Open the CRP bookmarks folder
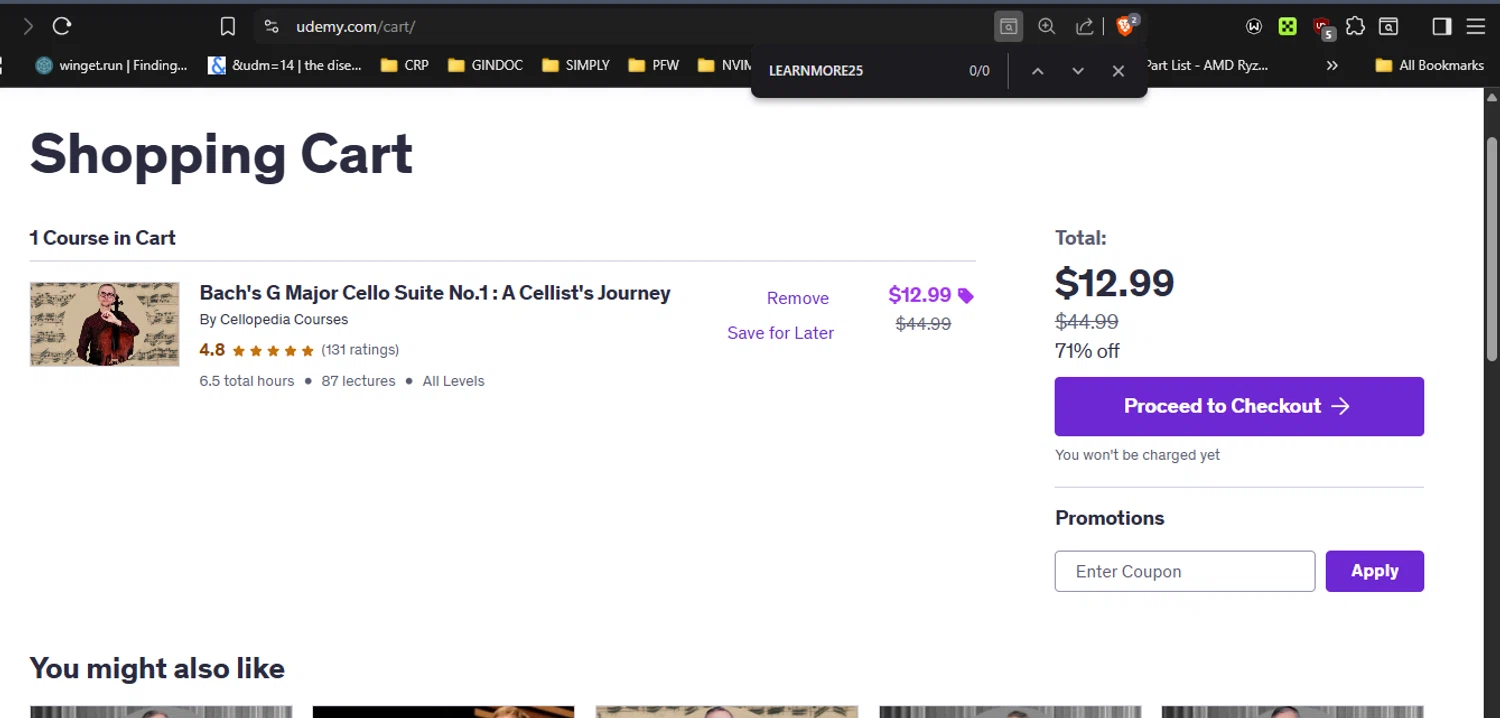The image size is (1500, 718). (x=405, y=65)
